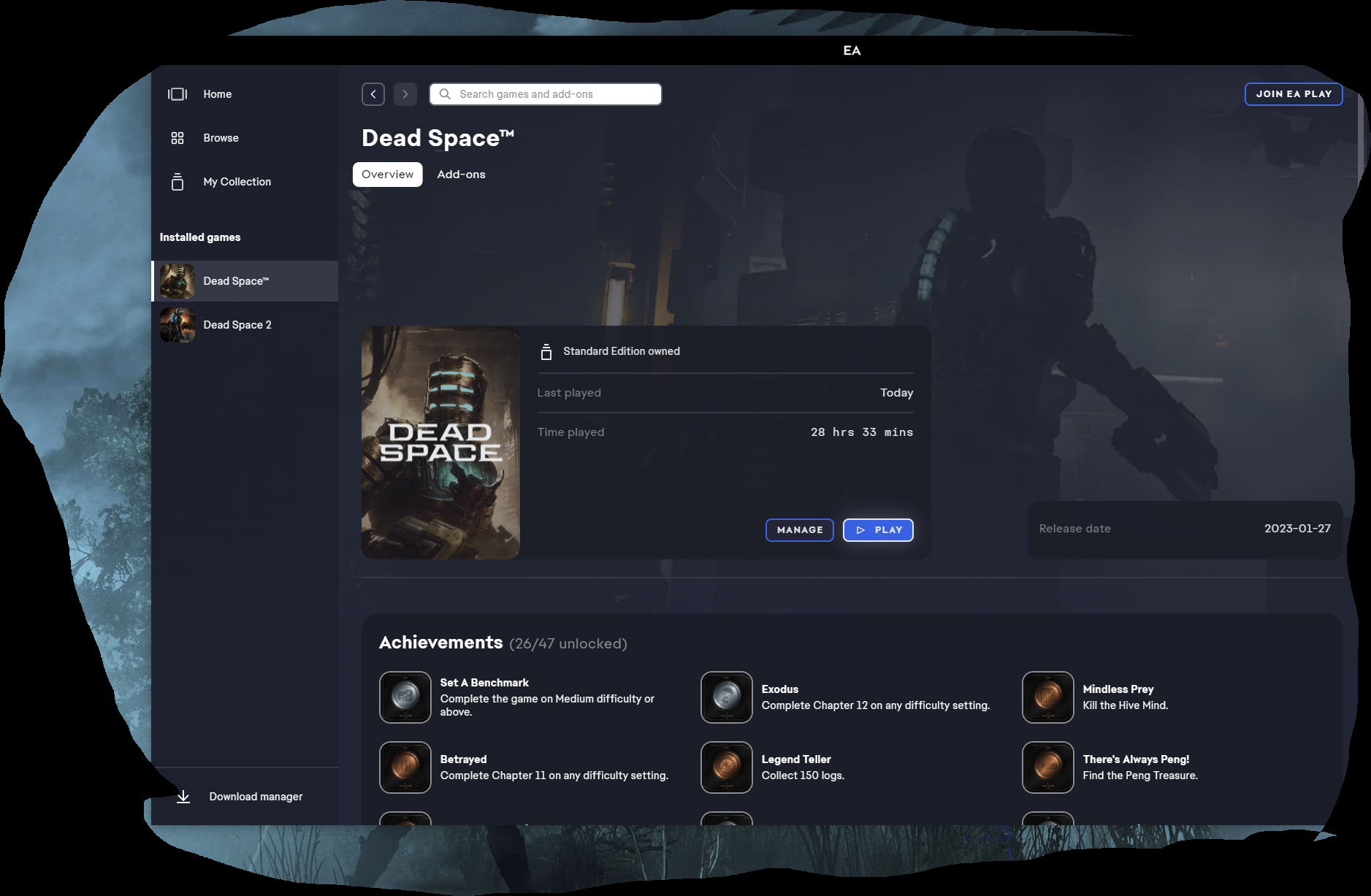Click the PLAY button
1371x896 pixels.
(x=878, y=530)
